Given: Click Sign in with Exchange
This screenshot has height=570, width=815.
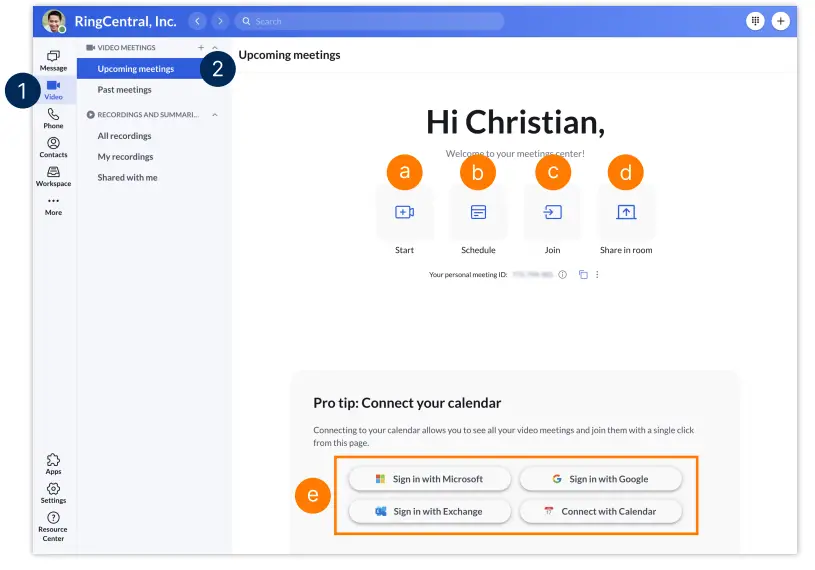Looking at the screenshot, I should 429,511.
